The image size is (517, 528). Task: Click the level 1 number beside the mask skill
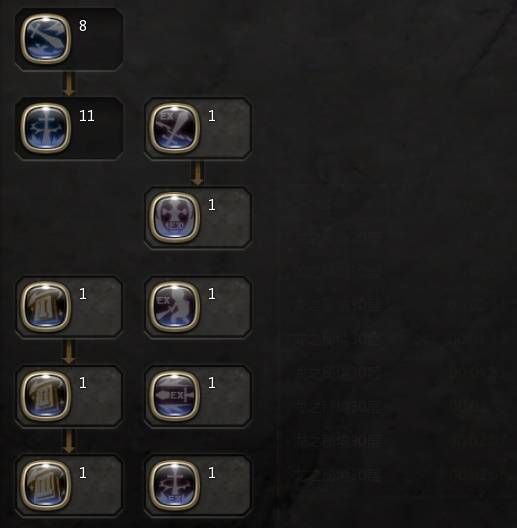[212, 205]
